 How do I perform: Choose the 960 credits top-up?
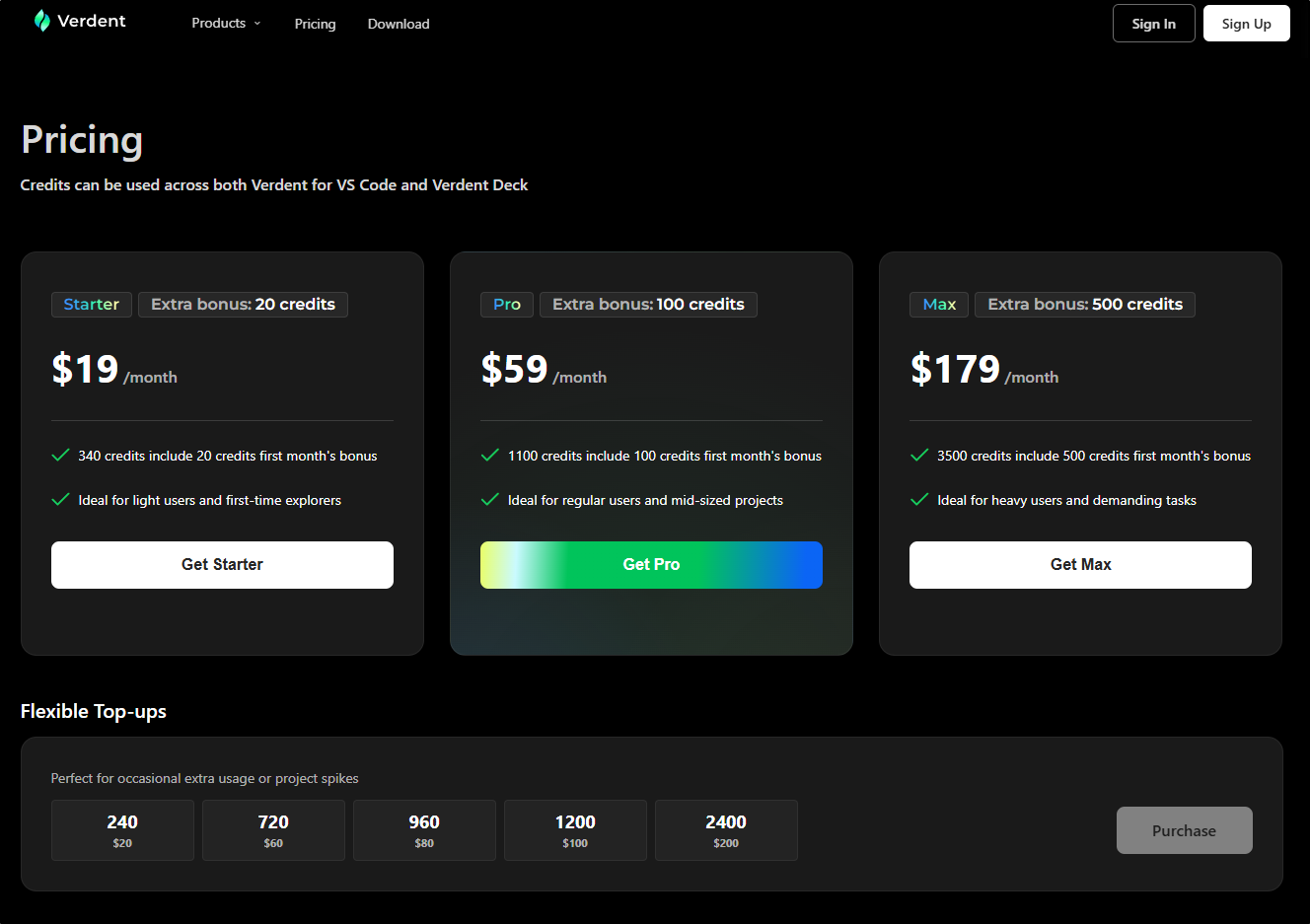[424, 830]
